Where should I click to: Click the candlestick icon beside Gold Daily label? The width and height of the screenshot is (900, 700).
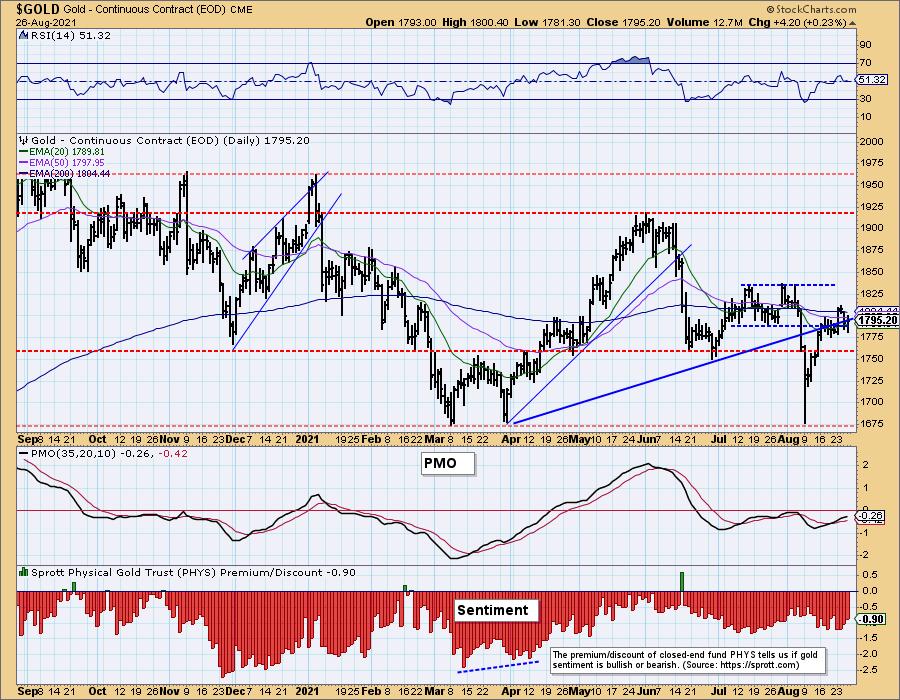point(24,140)
